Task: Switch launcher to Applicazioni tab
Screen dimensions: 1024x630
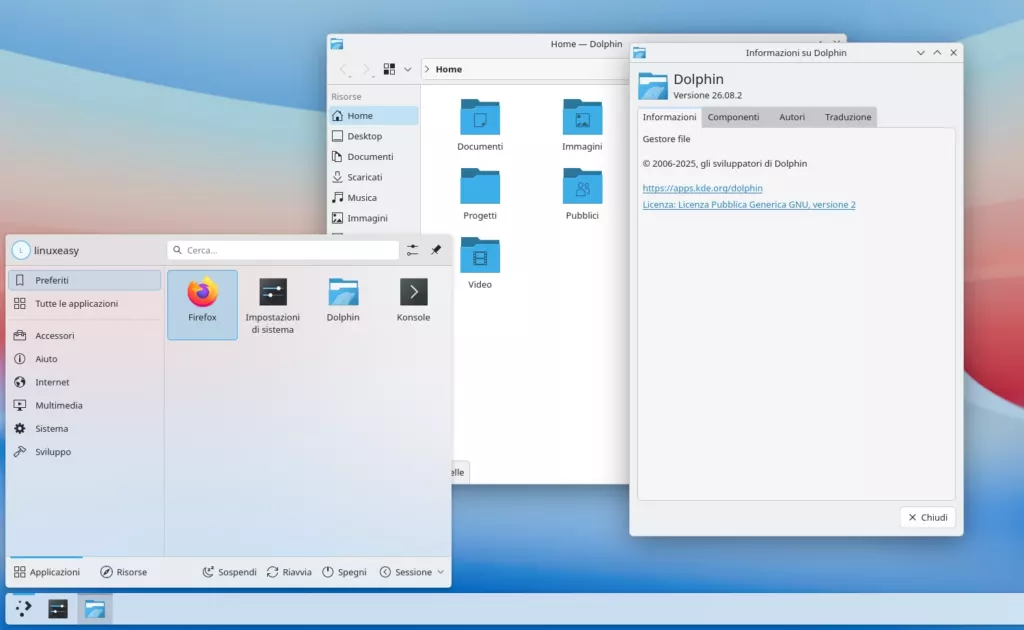Action: pos(46,572)
